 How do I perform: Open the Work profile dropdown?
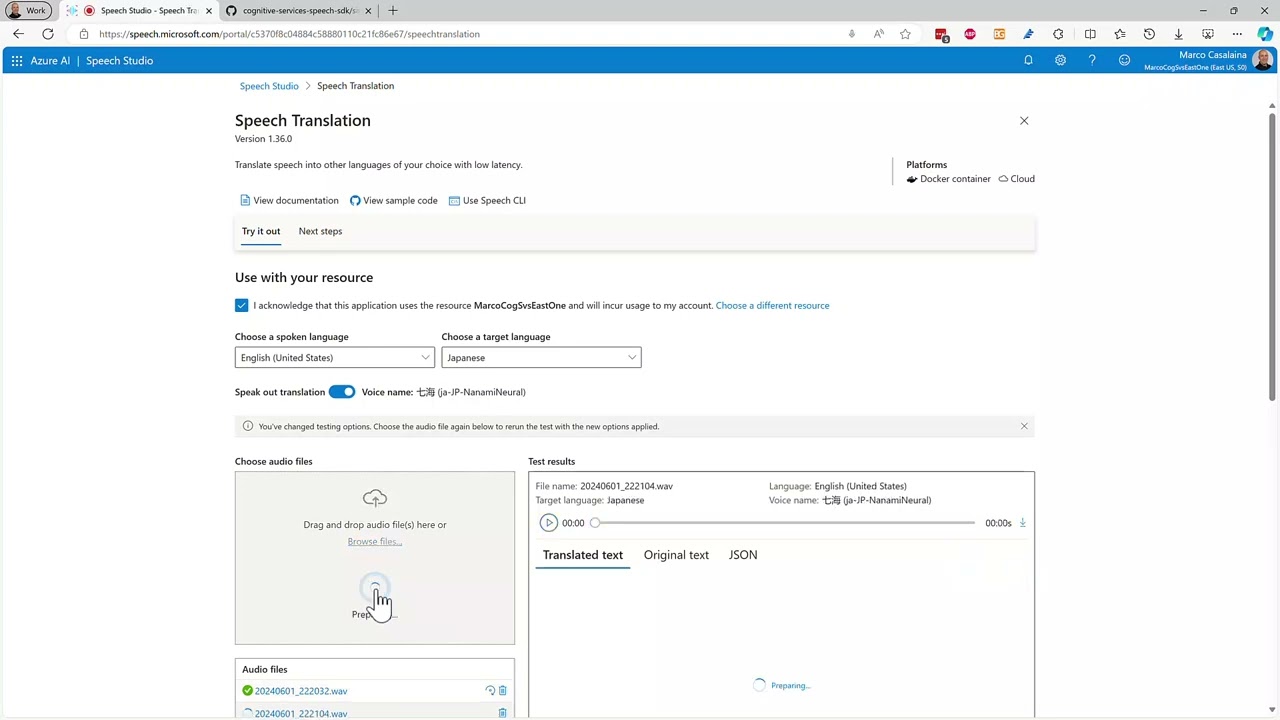[x=27, y=11]
